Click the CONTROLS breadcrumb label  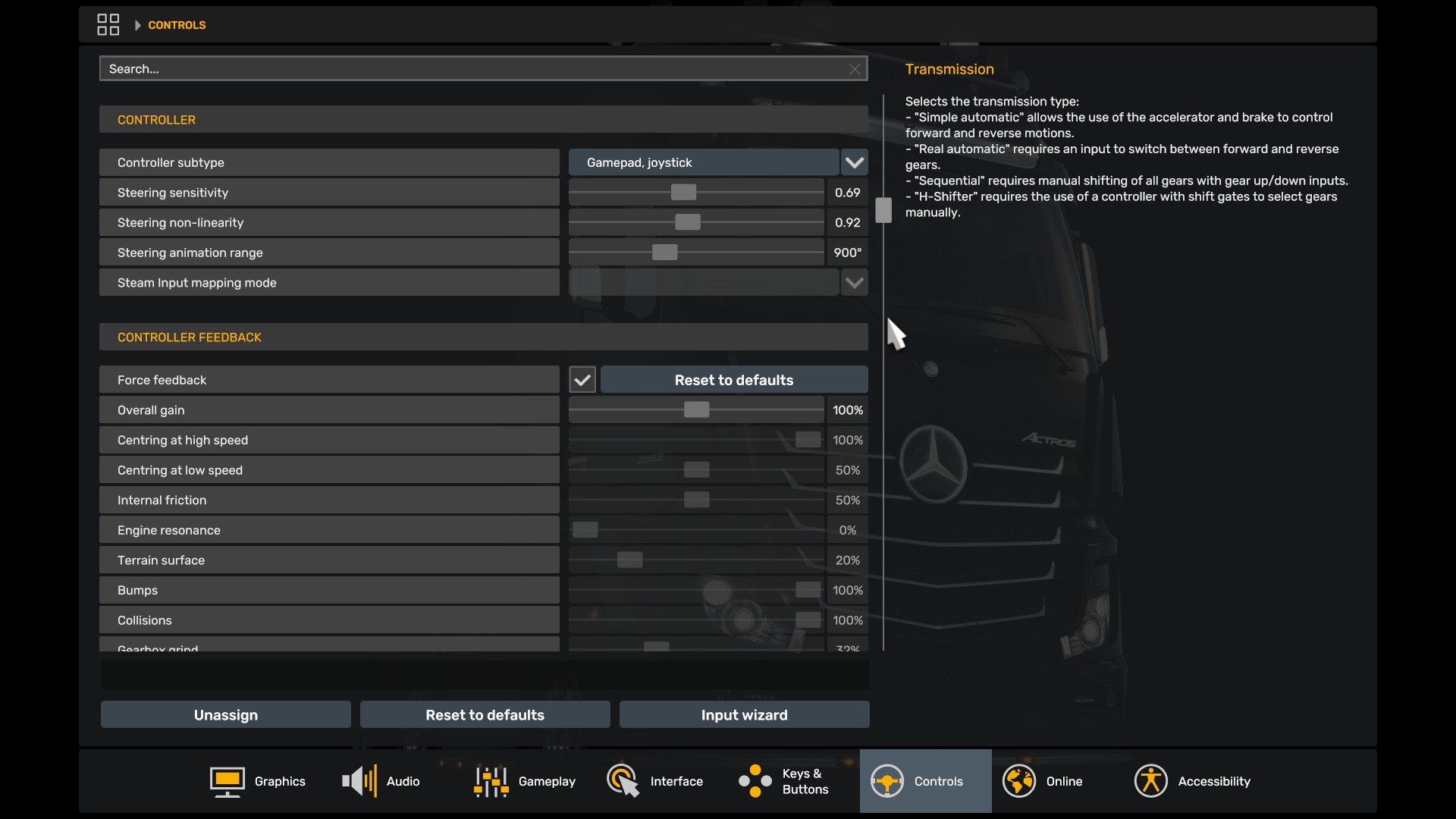coord(177,25)
